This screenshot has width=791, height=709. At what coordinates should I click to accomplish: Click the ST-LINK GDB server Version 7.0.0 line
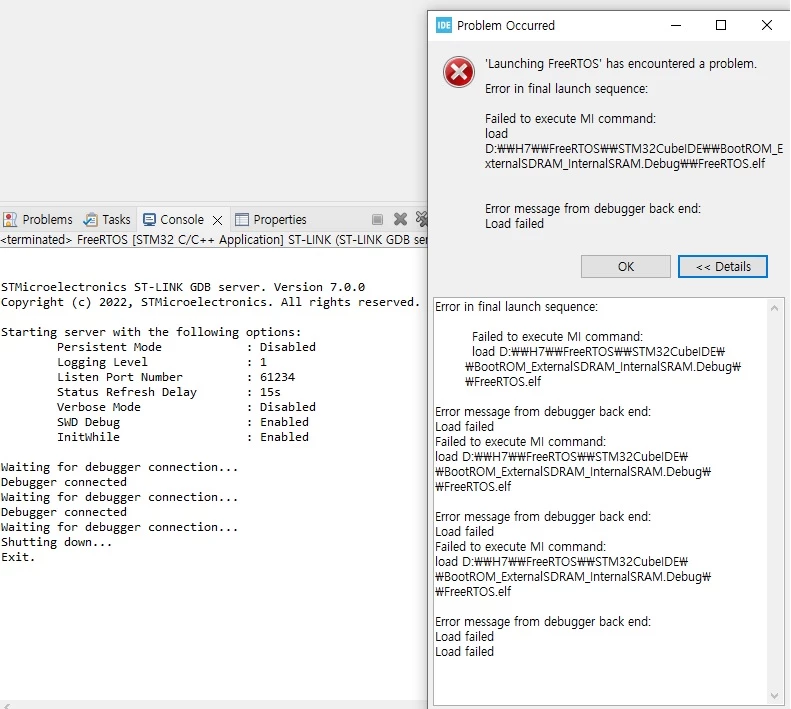click(183, 287)
